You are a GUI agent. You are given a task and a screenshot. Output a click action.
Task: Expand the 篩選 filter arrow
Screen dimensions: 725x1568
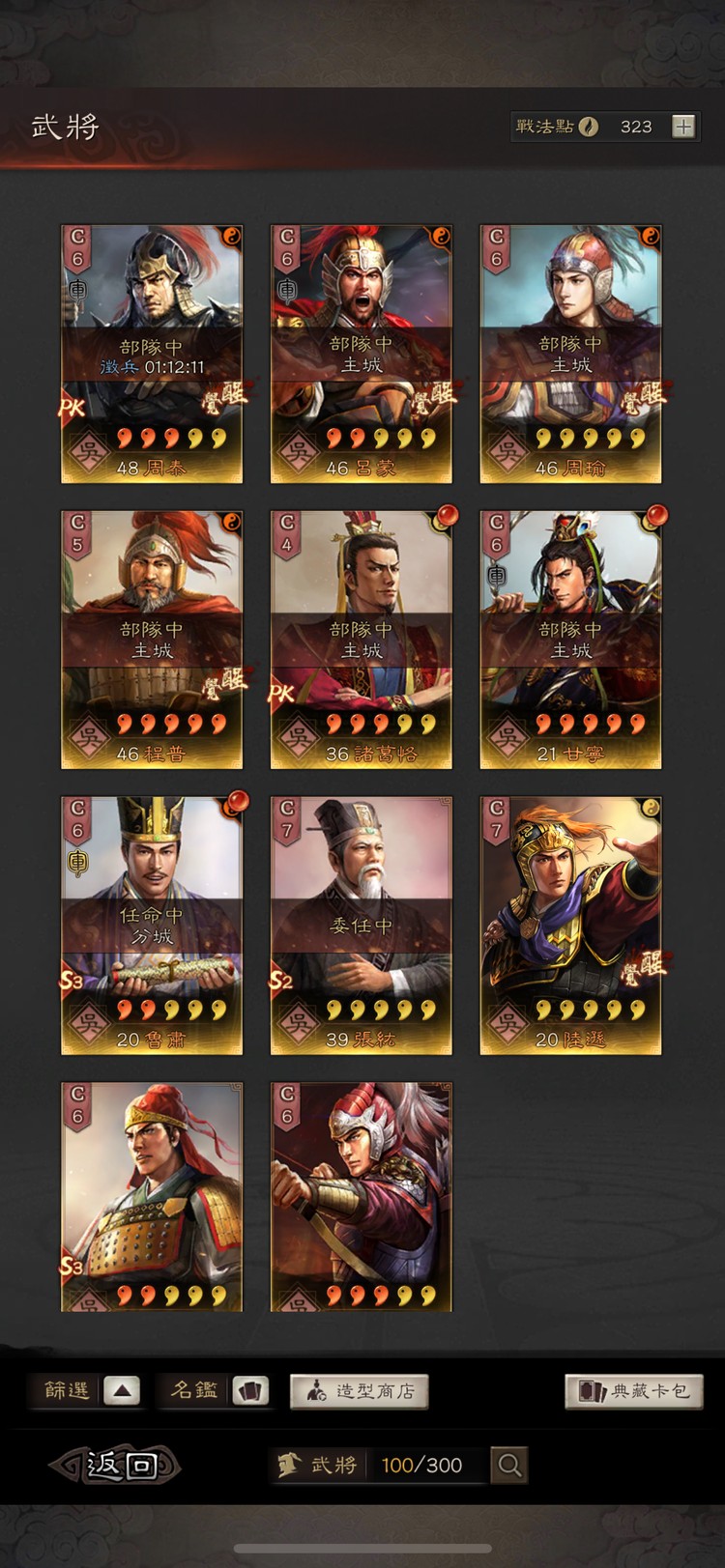pos(122,1391)
